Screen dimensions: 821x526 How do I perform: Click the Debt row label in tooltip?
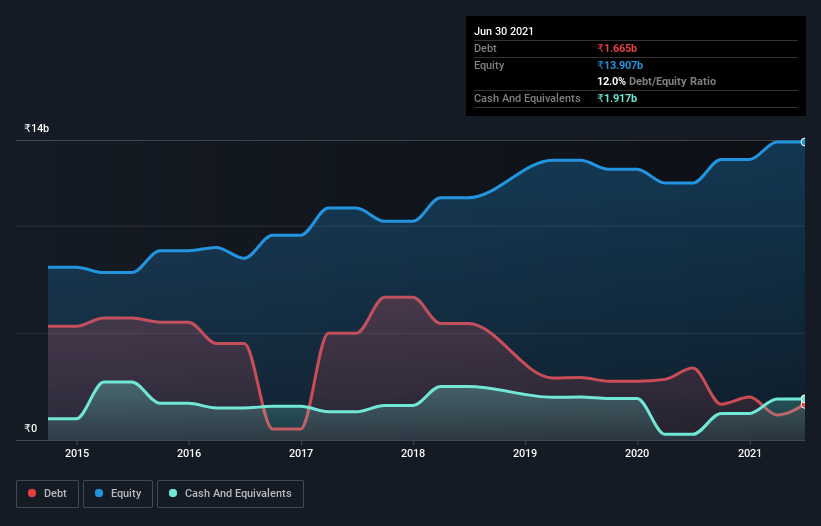point(485,48)
